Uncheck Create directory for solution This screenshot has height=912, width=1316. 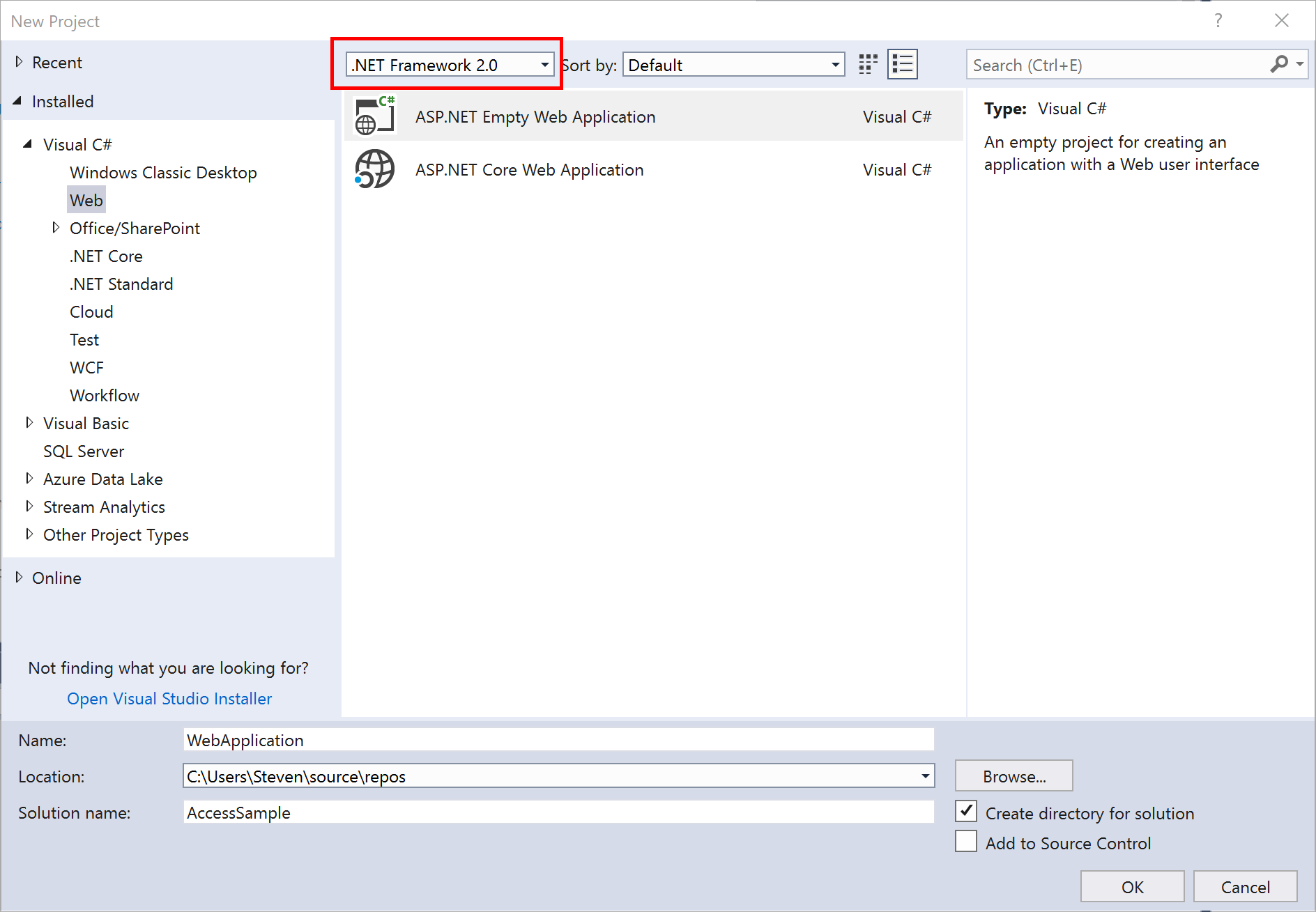click(966, 811)
